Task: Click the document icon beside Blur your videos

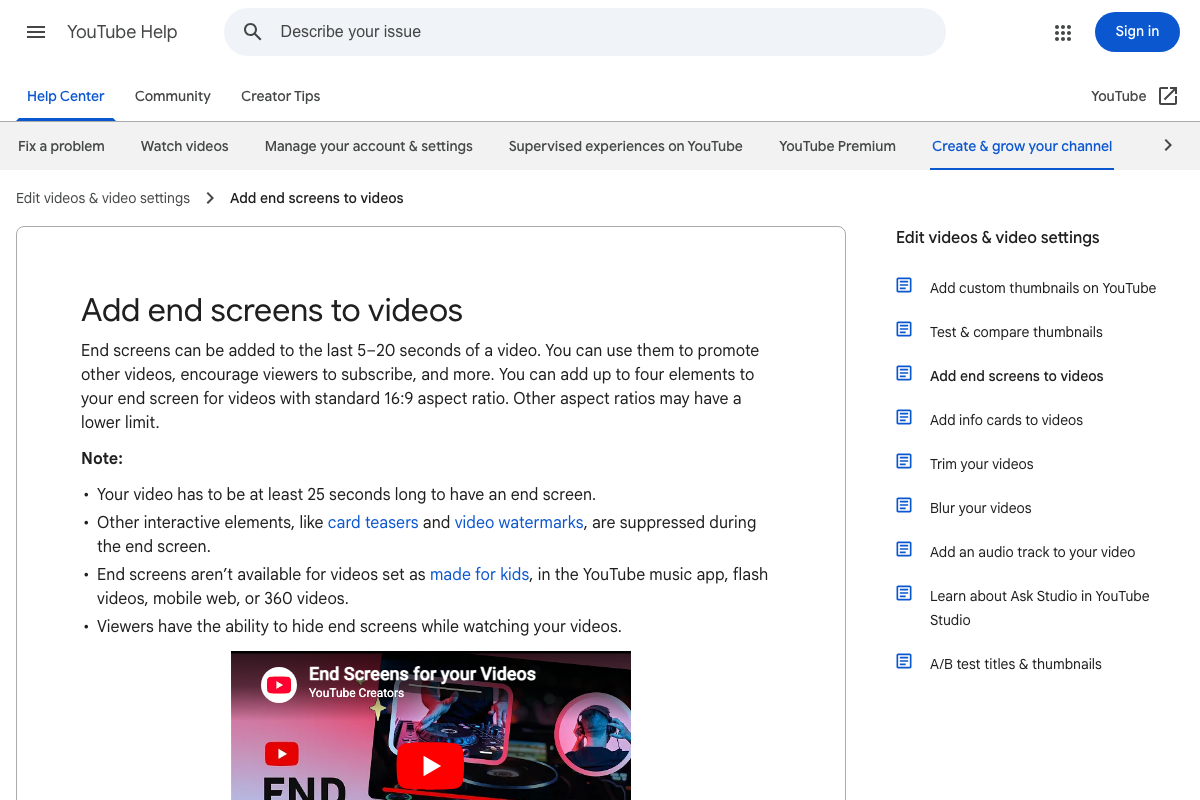Action: coord(904,506)
